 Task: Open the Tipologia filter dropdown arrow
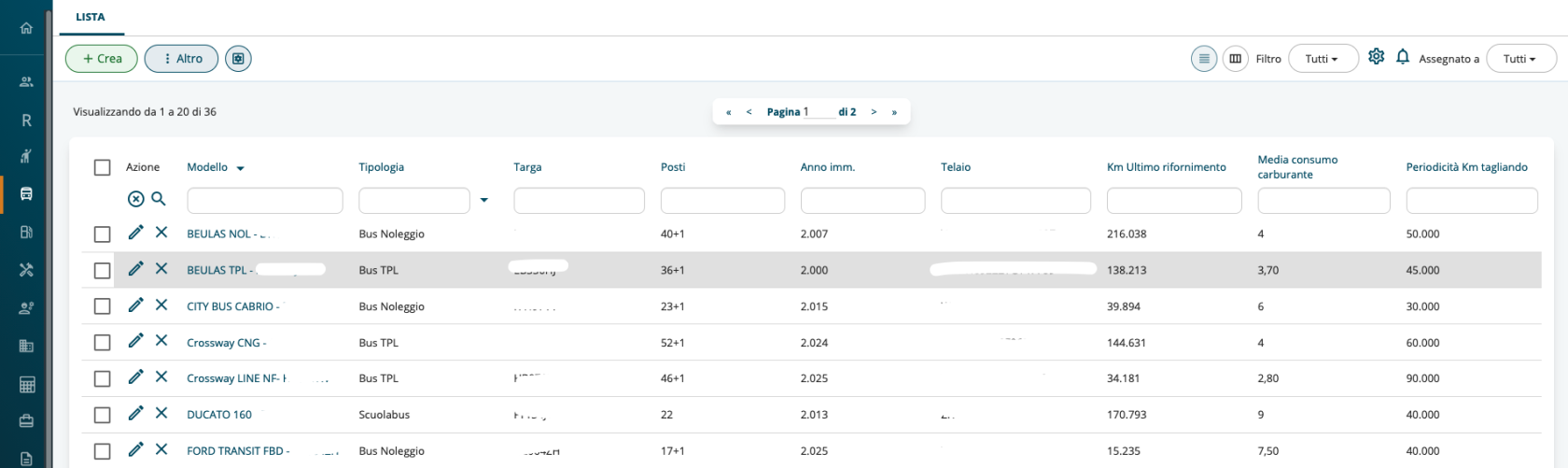click(x=483, y=200)
